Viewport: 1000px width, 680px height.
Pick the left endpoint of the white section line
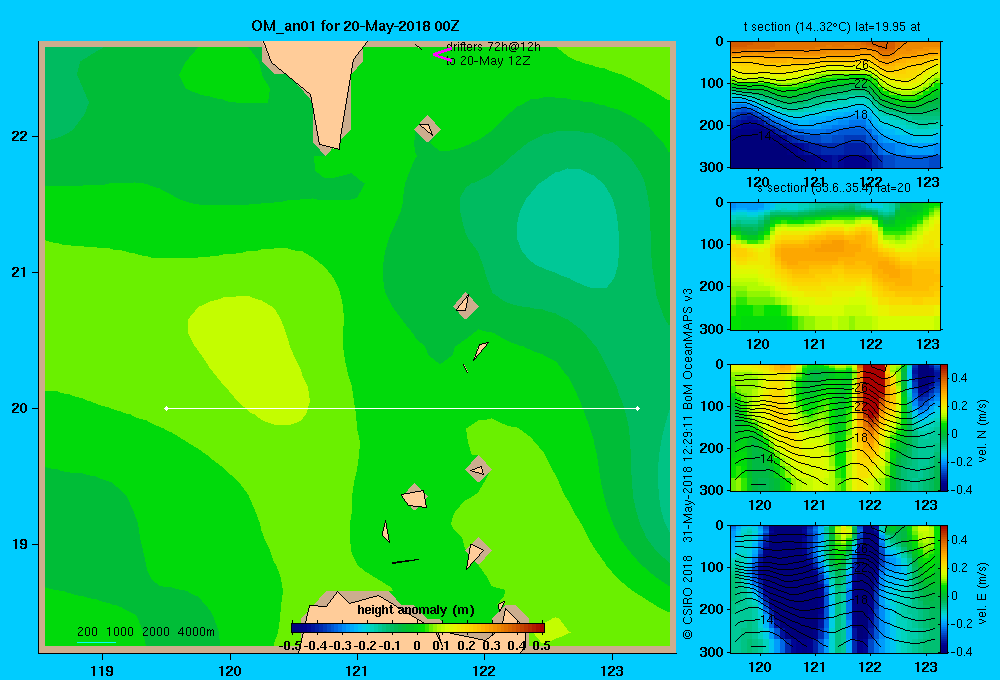pyautogui.click(x=166, y=408)
